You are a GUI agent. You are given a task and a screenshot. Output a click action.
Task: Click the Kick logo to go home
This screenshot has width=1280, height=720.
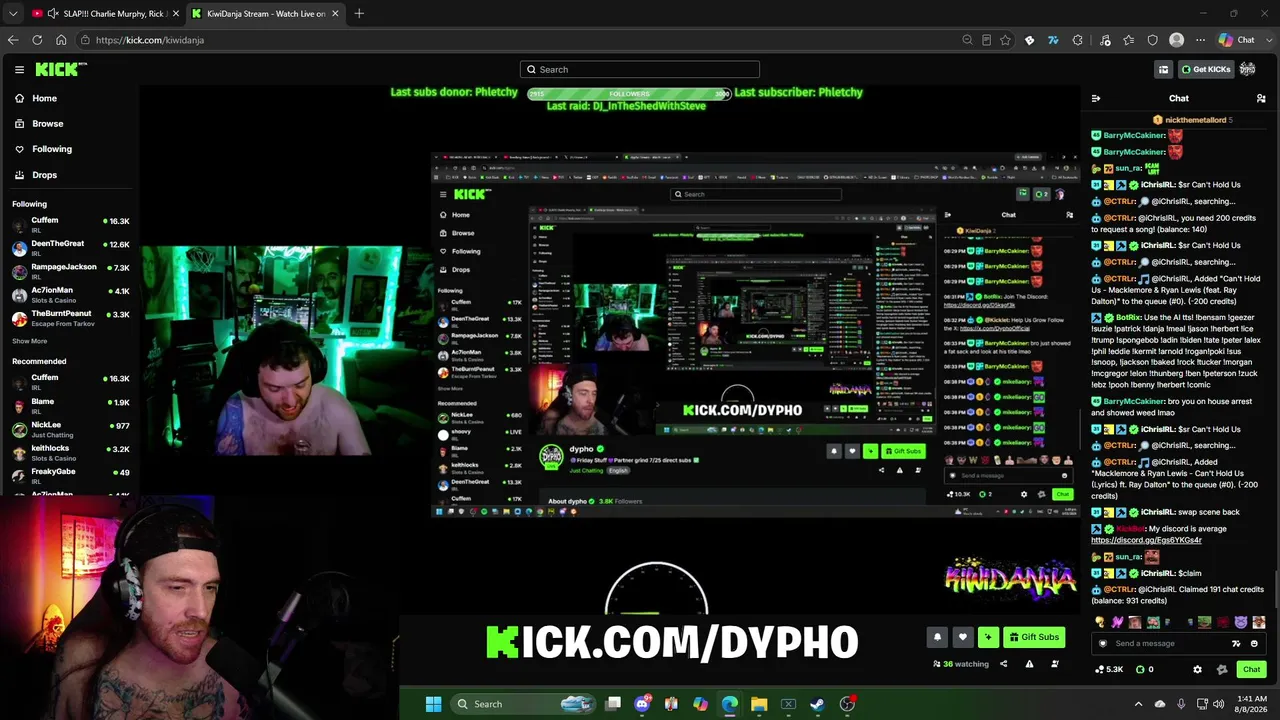pyautogui.click(x=61, y=69)
